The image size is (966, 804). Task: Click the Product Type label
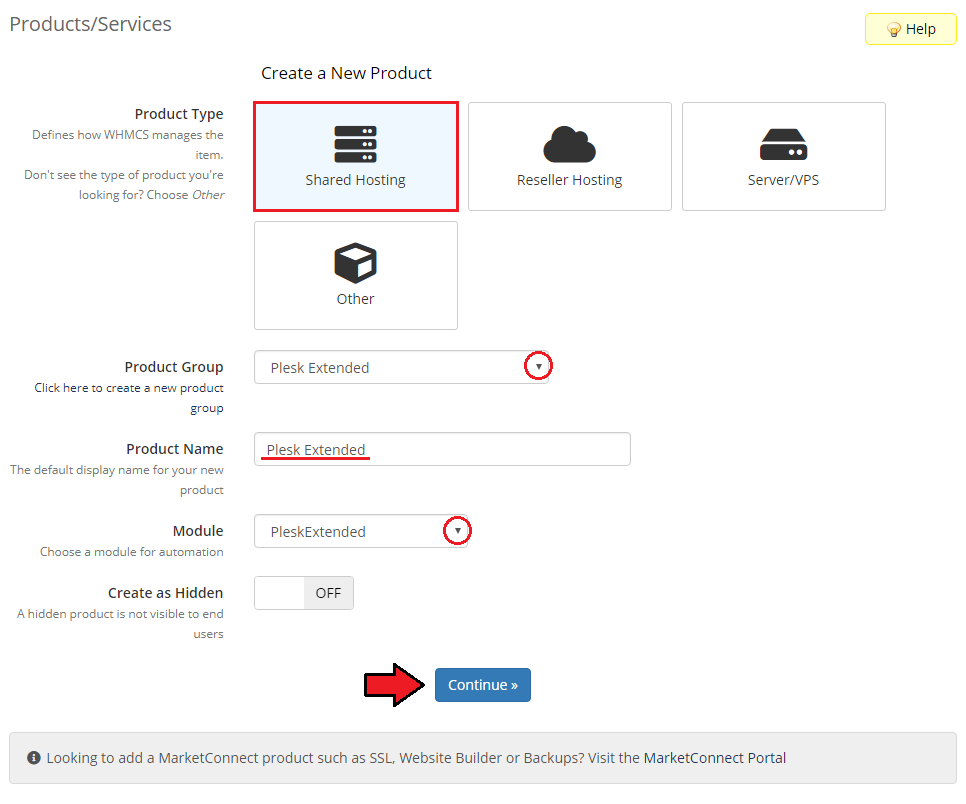click(x=179, y=114)
